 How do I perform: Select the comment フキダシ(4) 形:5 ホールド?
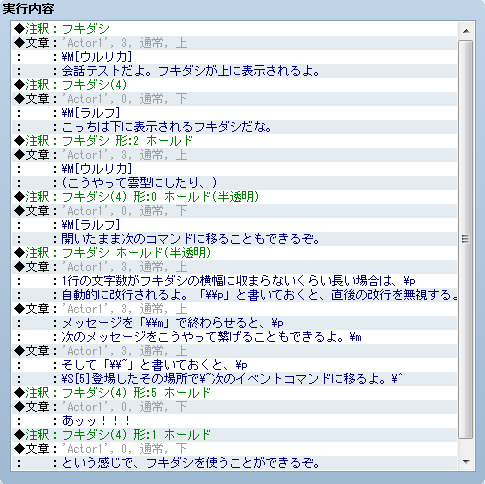click(x=234, y=393)
